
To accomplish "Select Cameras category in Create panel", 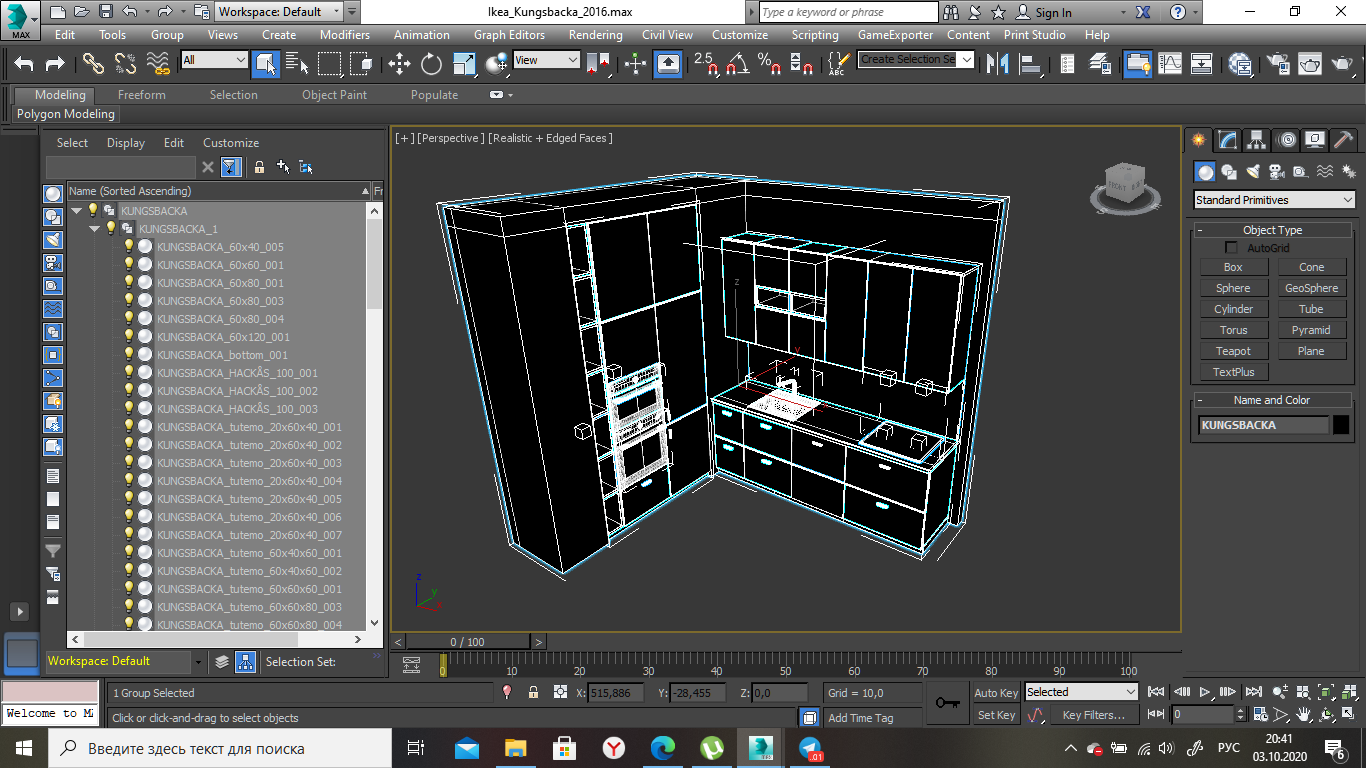I will point(1277,172).
